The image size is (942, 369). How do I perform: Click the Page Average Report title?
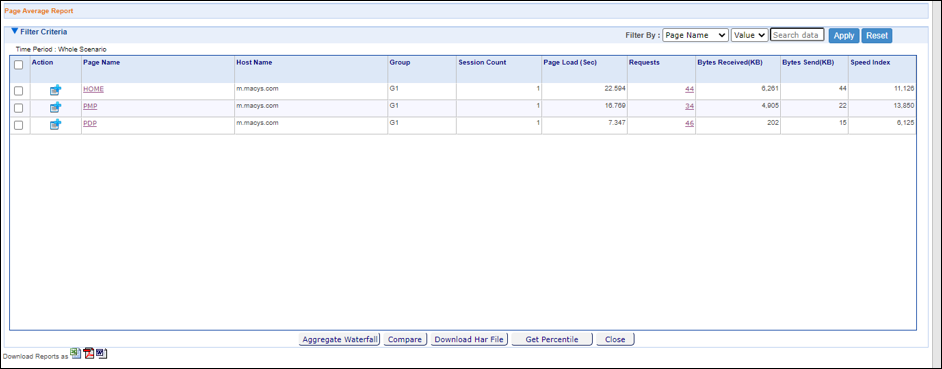(x=39, y=11)
